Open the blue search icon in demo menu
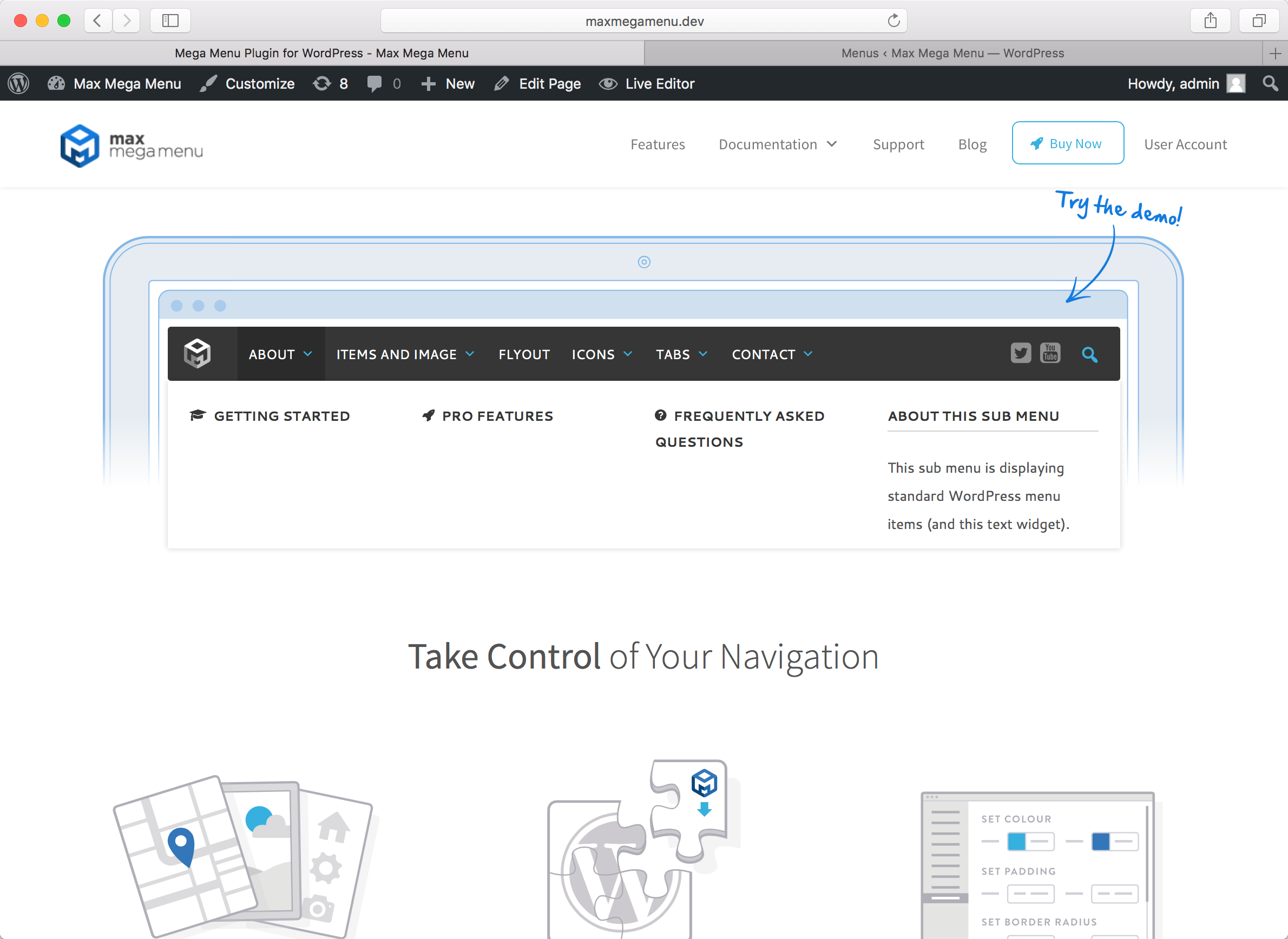This screenshot has width=1288, height=939. [x=1089, y=355]
